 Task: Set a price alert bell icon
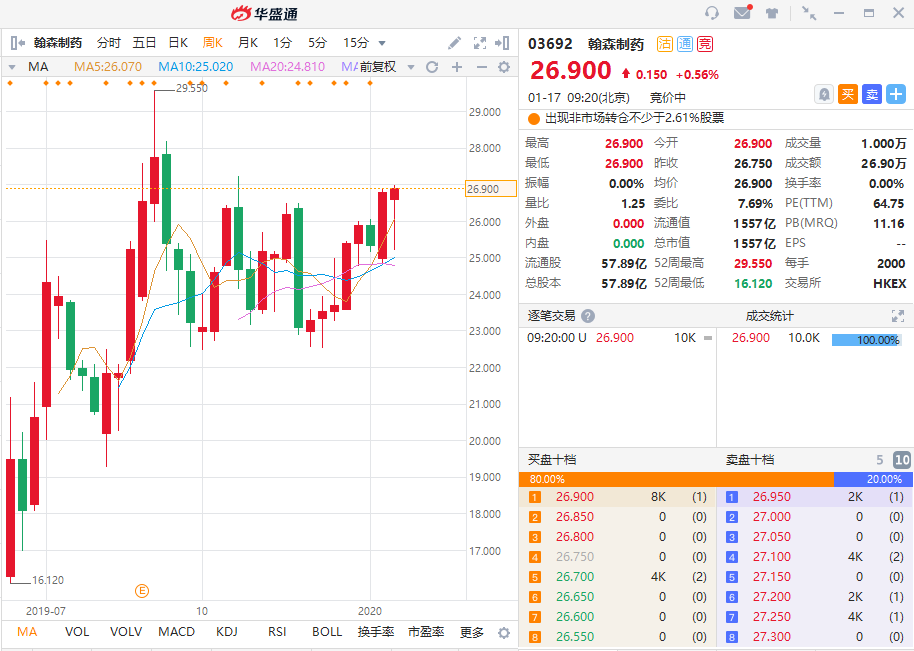(824, 94)
